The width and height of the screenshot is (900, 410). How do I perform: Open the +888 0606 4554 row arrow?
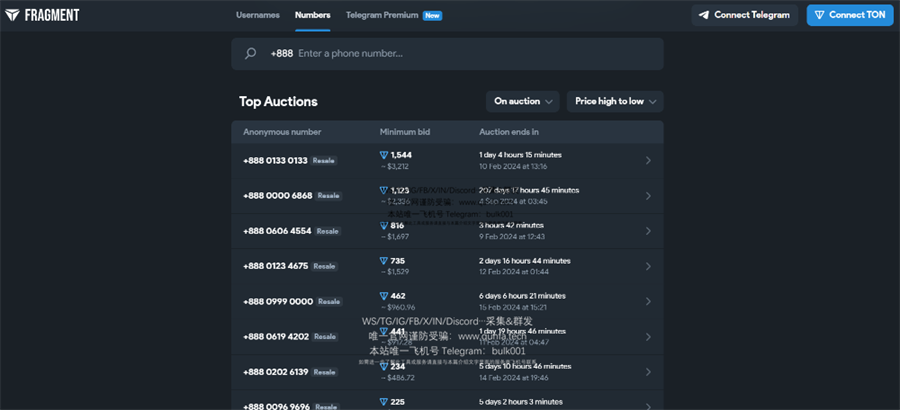648,231
